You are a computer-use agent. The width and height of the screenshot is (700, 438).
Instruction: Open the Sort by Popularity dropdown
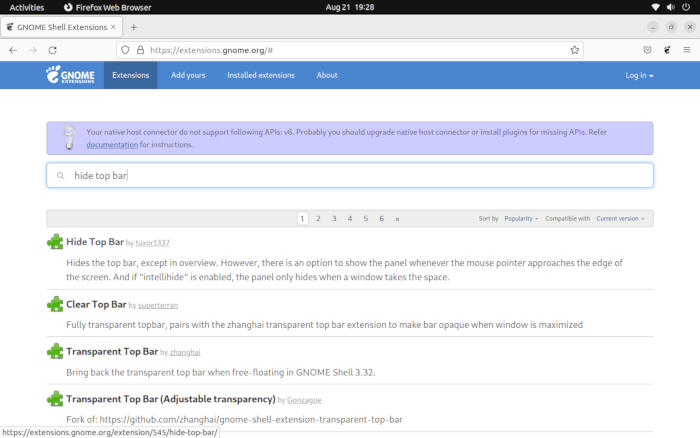(x=521, y=218)
